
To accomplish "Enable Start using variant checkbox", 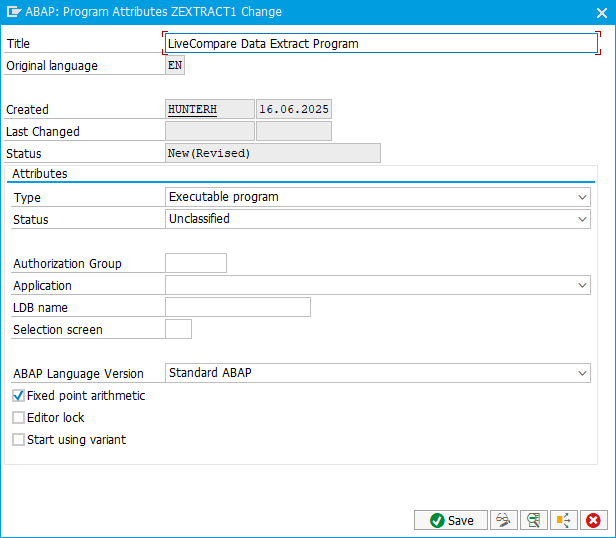I will coord(18,439).
